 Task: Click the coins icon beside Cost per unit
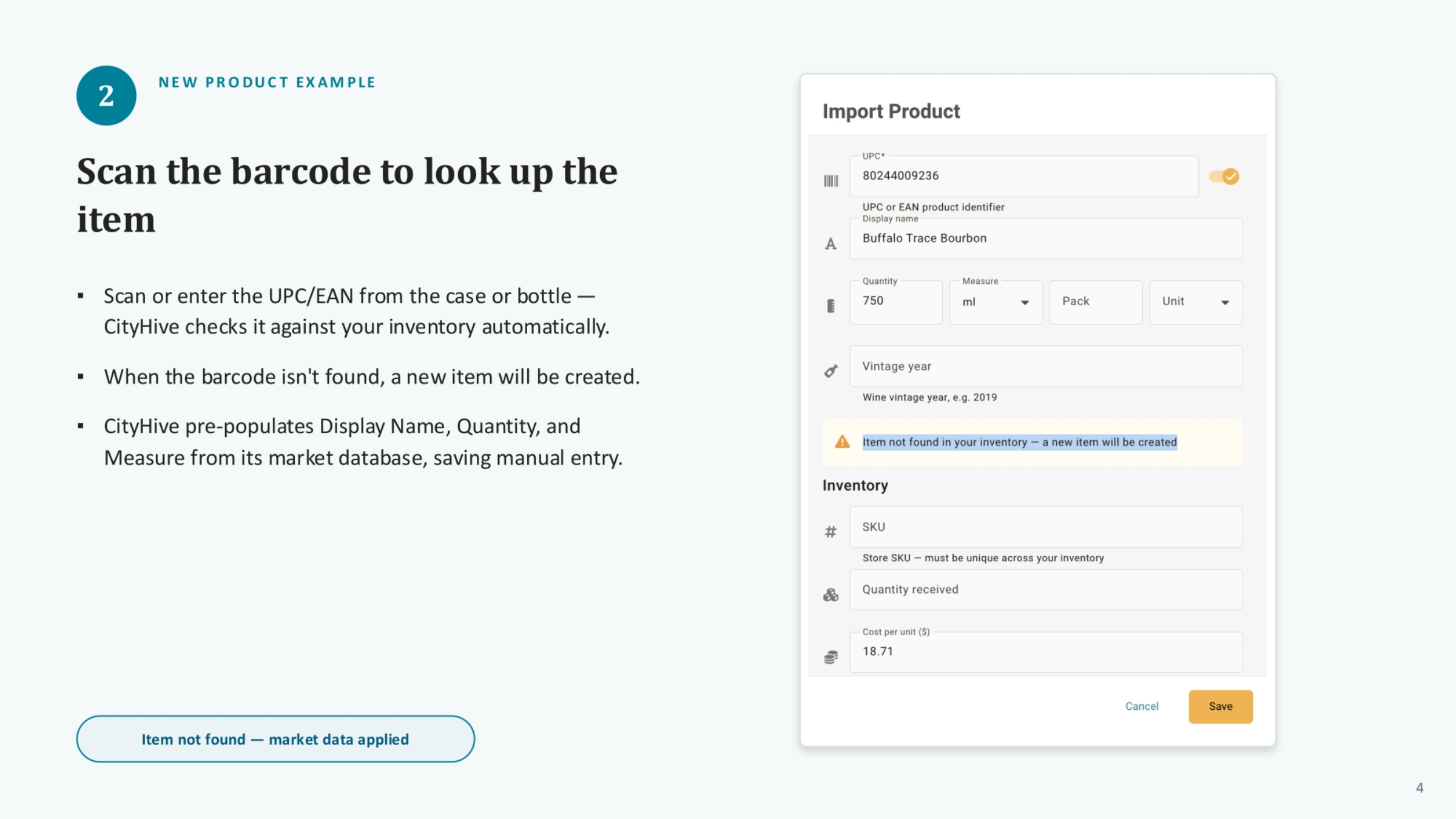[831, 657]
